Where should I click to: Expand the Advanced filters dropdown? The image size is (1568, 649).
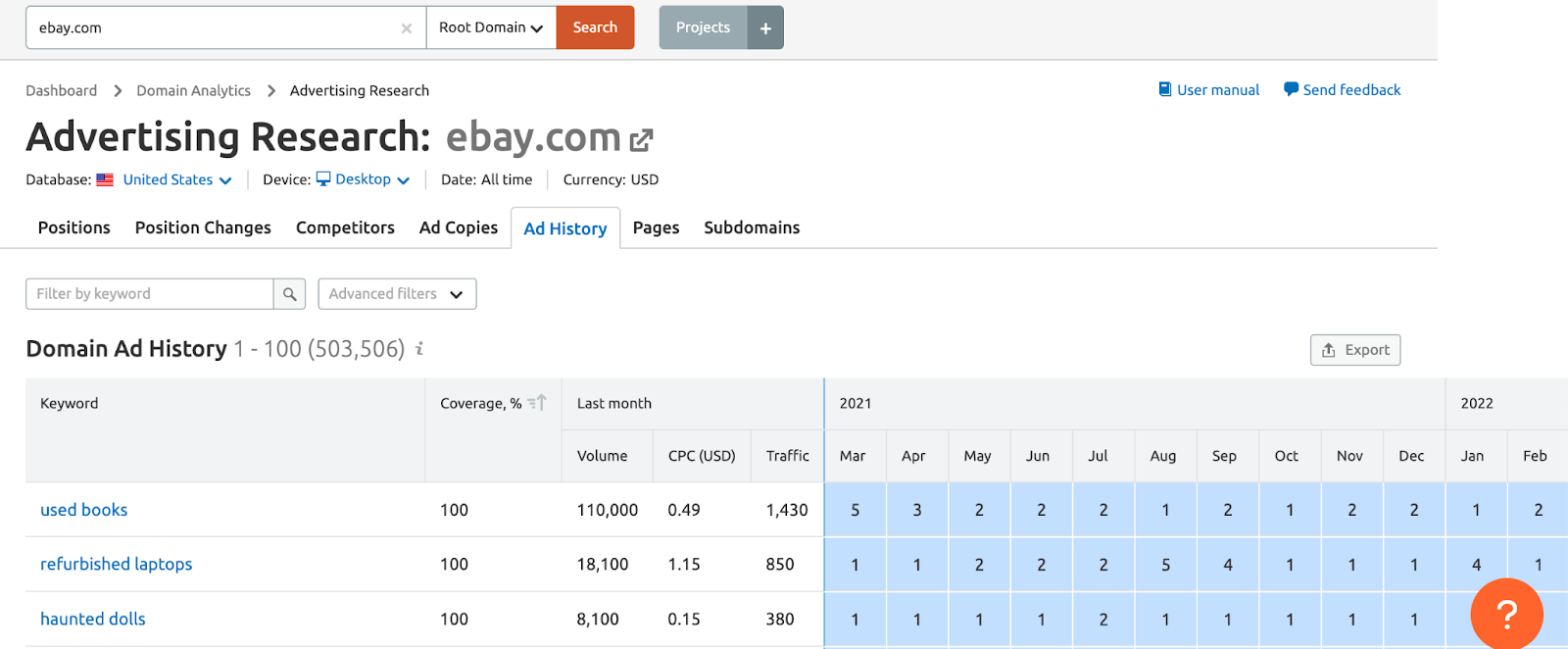397,294
